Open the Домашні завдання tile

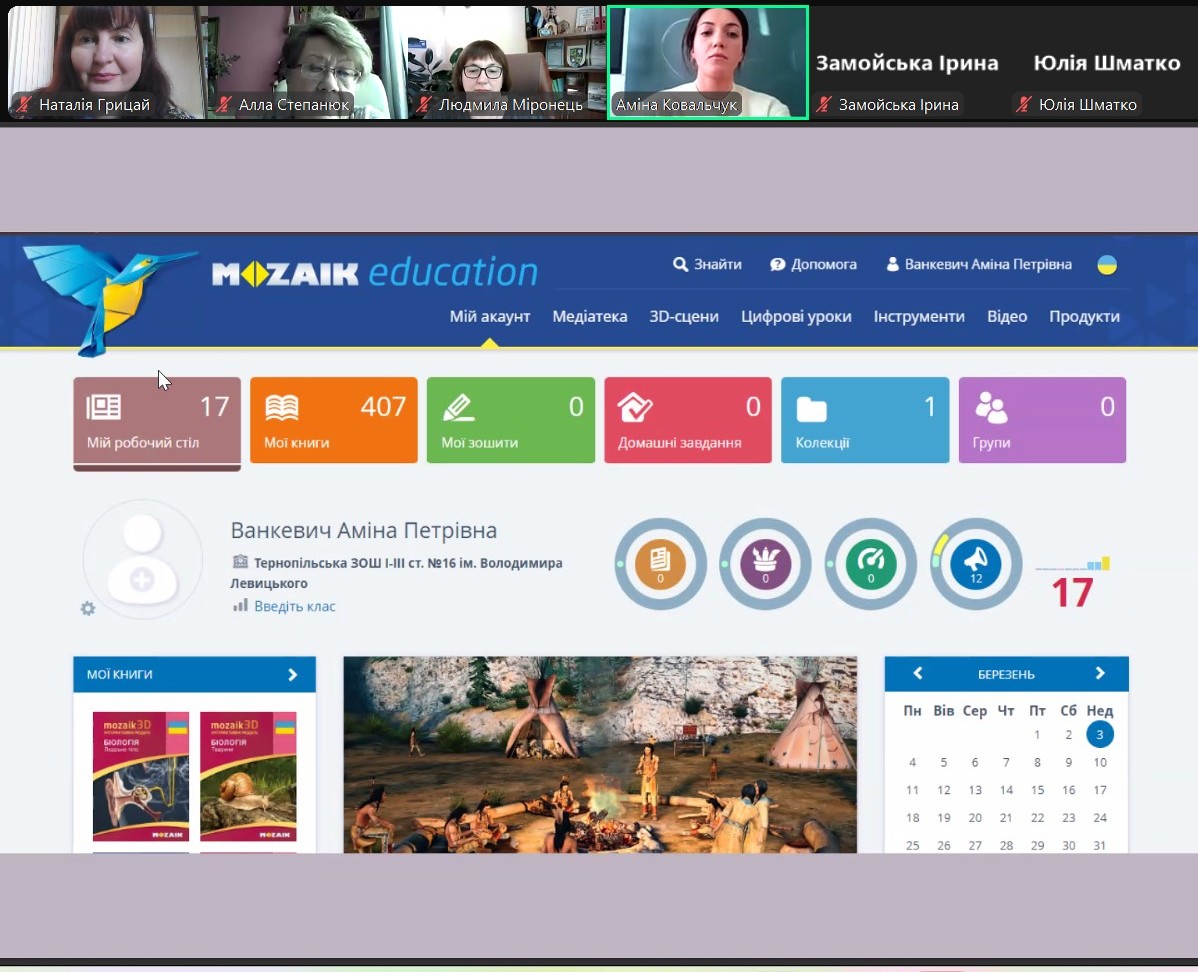click(687, 420)
